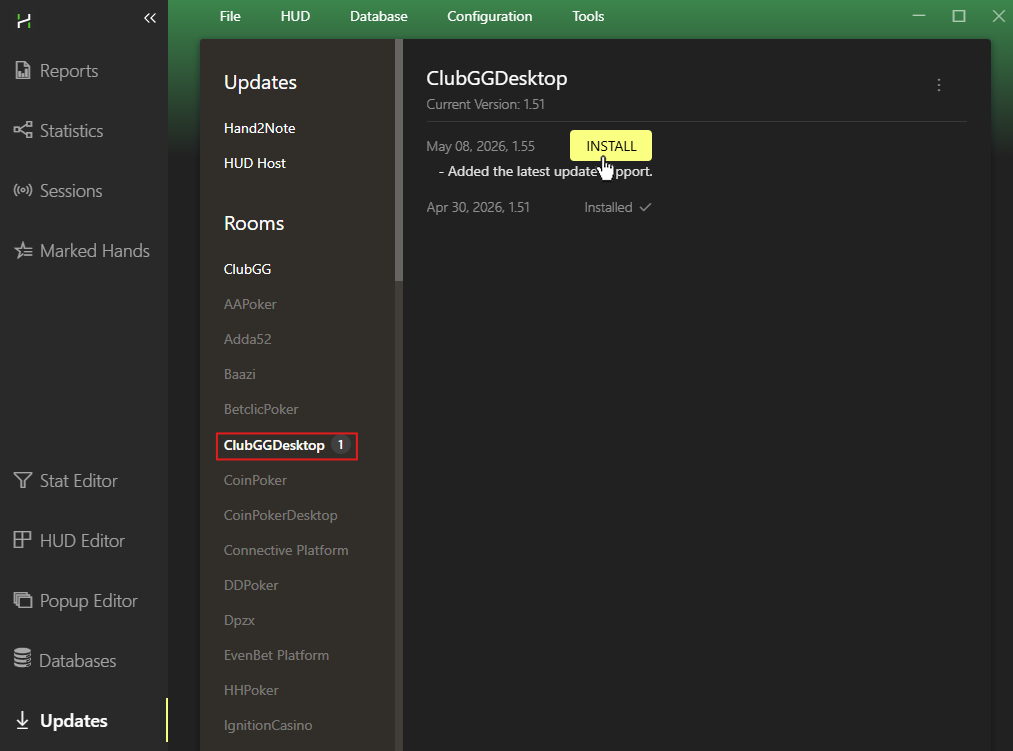Select the Updates section in sidebar
The width and height of the screenshot is (1013, 751).
click(x=74, y=721)
